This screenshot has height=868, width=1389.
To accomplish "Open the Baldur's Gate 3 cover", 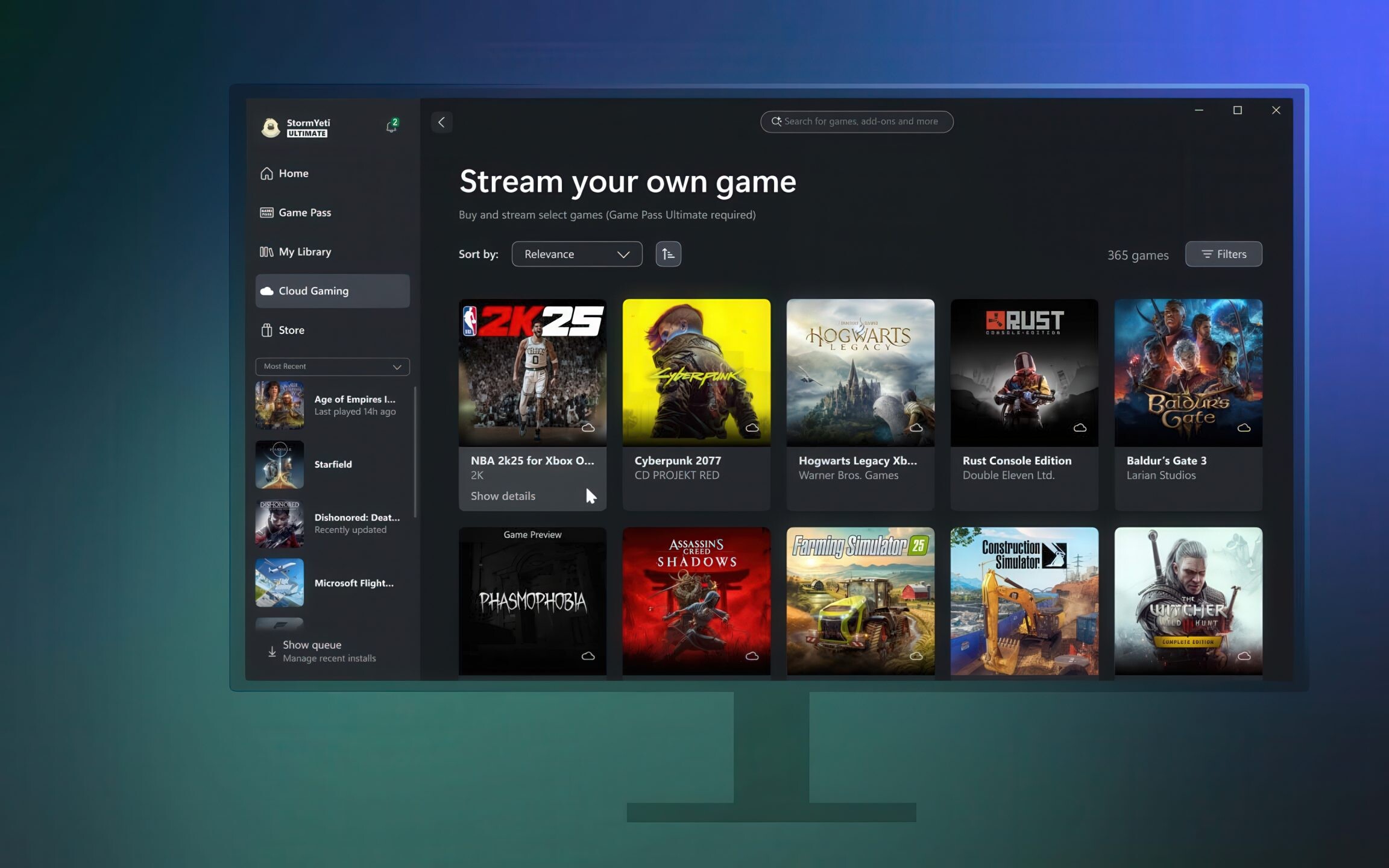I will click(x=1188, y=373).
